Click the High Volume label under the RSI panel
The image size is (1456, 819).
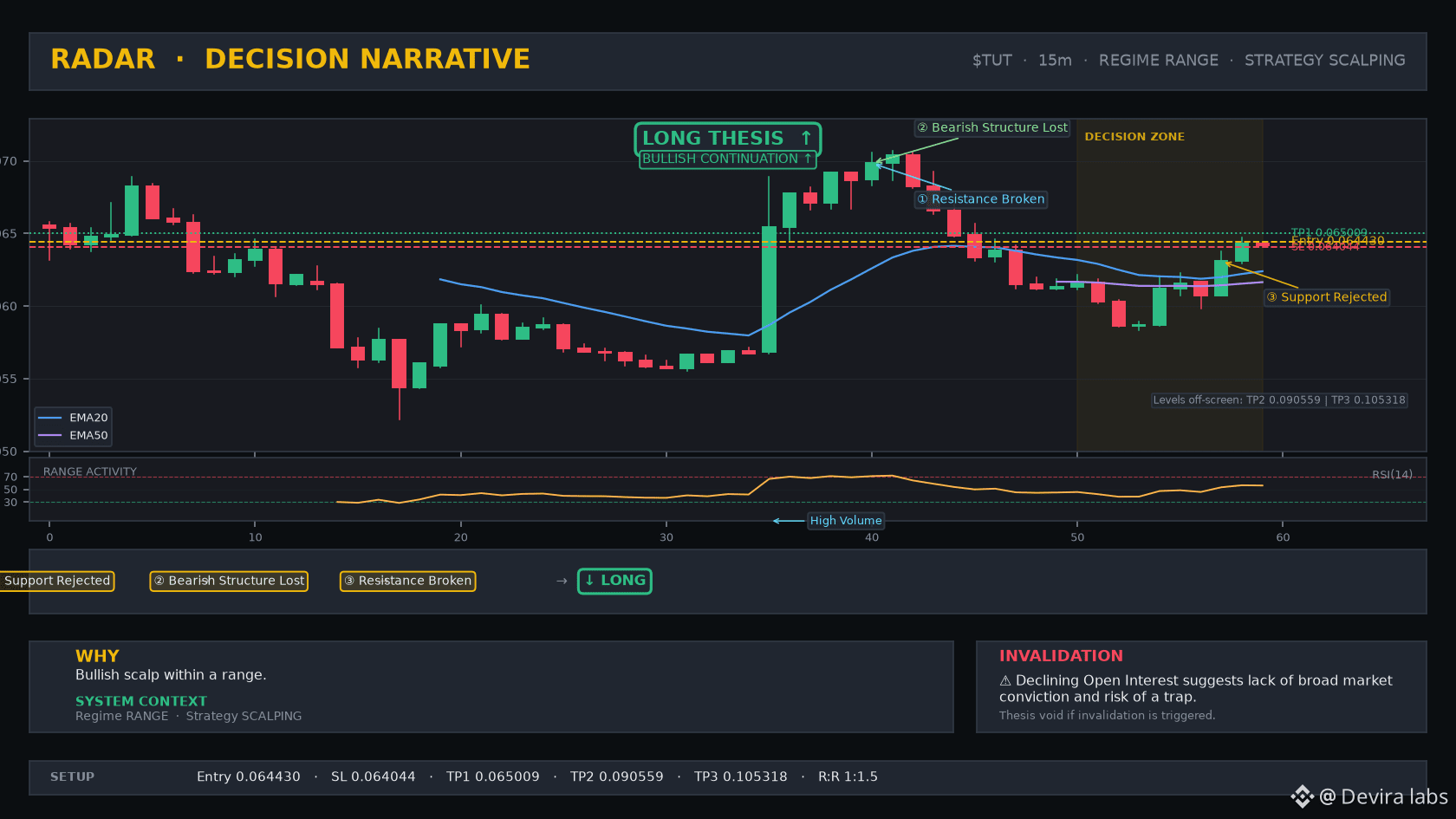point(846,521)
